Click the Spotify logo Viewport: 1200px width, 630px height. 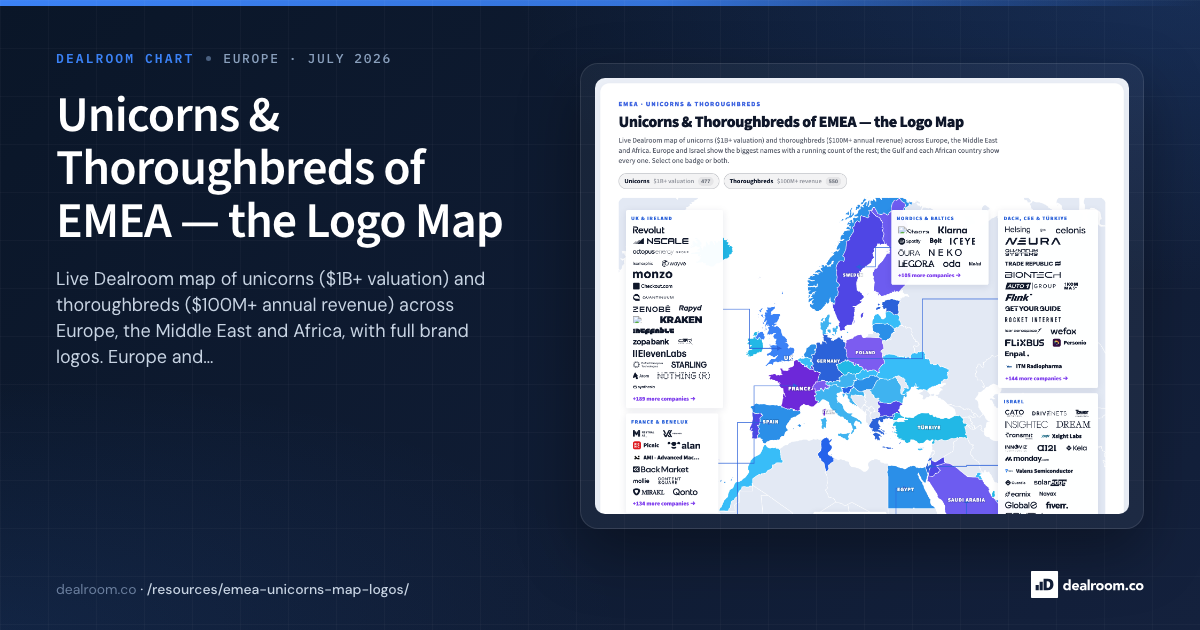click(910, 241)
